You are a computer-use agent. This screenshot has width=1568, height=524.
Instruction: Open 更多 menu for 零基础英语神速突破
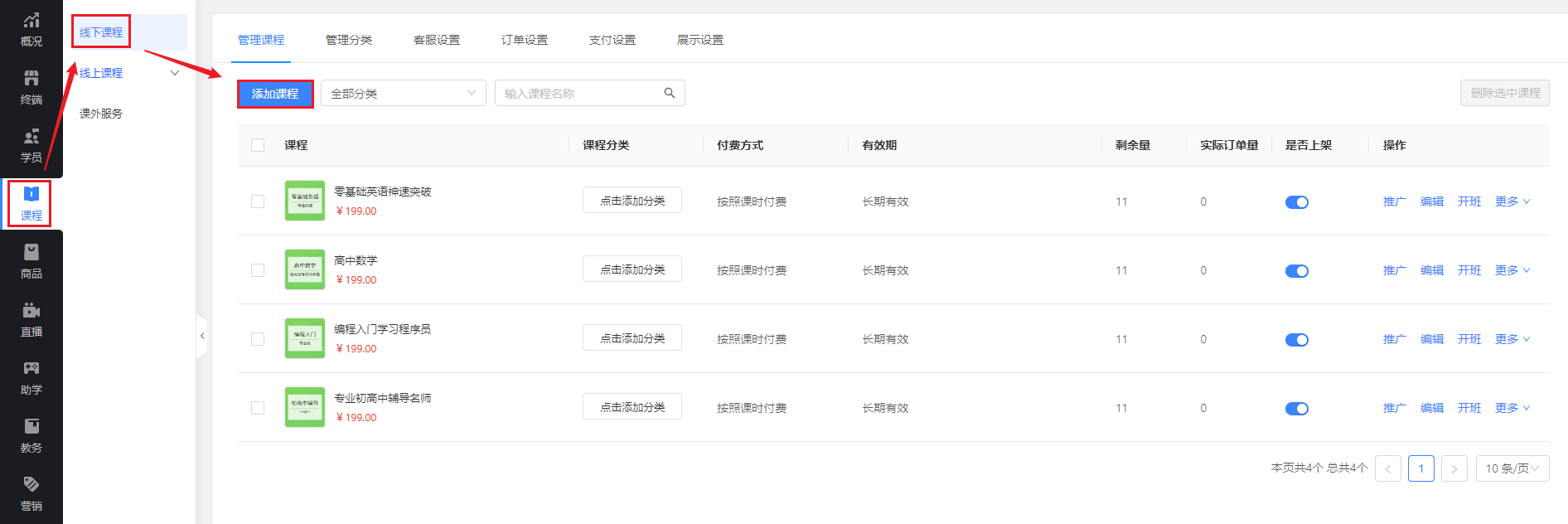tap(1512, 201)
